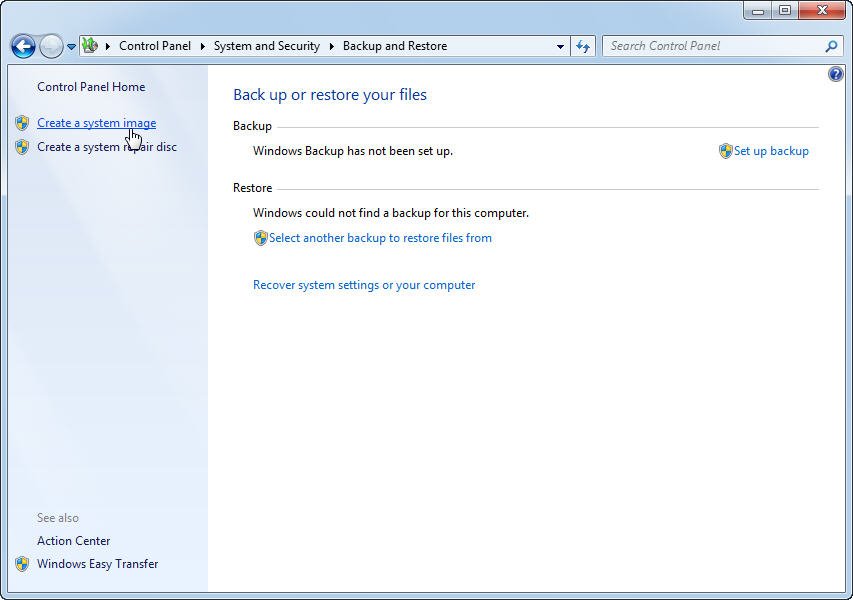Click the 'Back up or restore your files' heading

330,95
